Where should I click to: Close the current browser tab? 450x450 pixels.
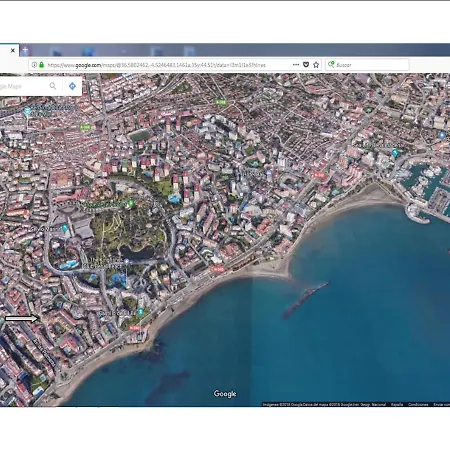point(13,50)
